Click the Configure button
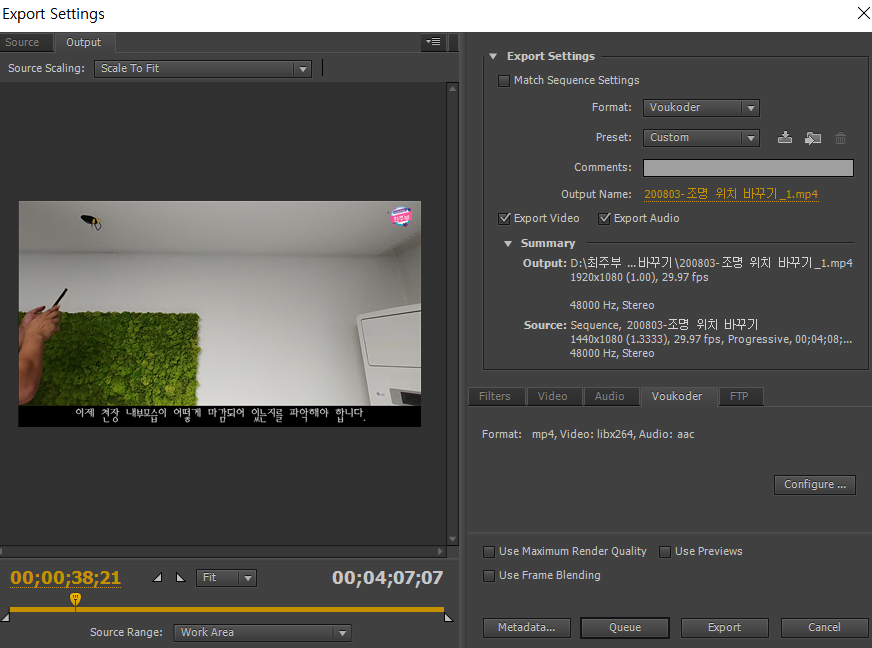 pos(814,485)
